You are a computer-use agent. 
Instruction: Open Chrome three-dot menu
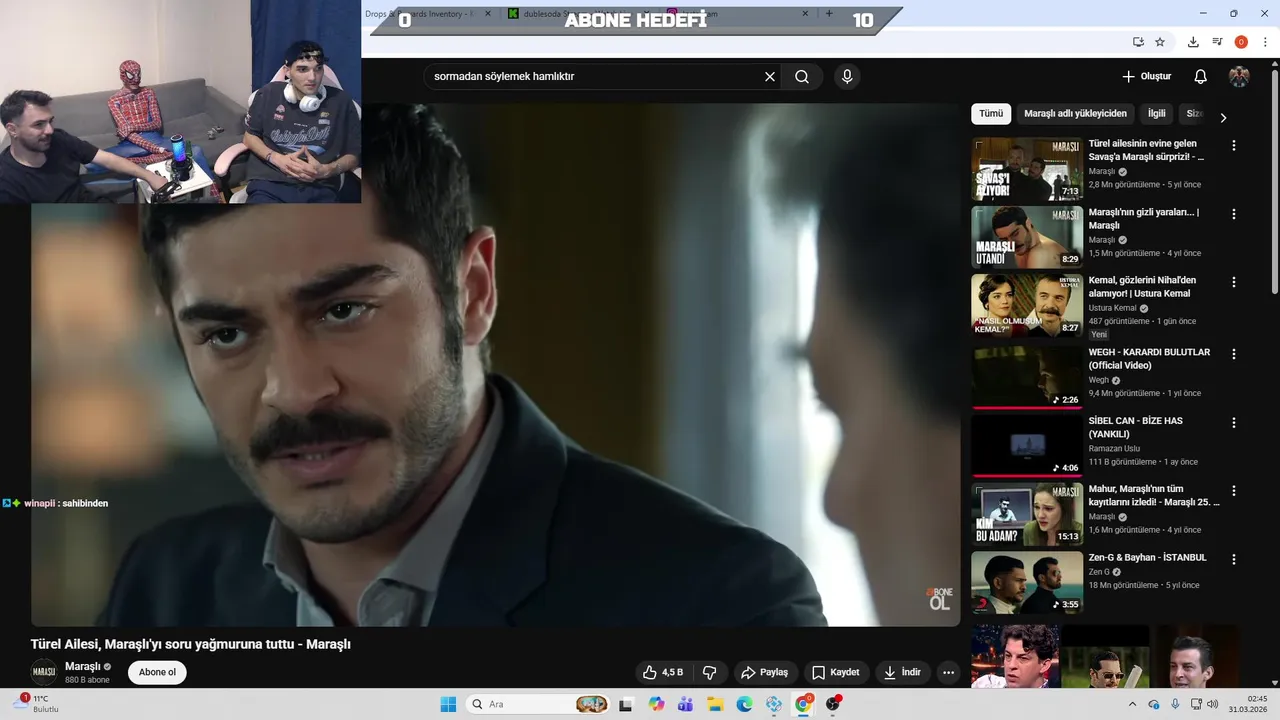tap(1265, 42)
